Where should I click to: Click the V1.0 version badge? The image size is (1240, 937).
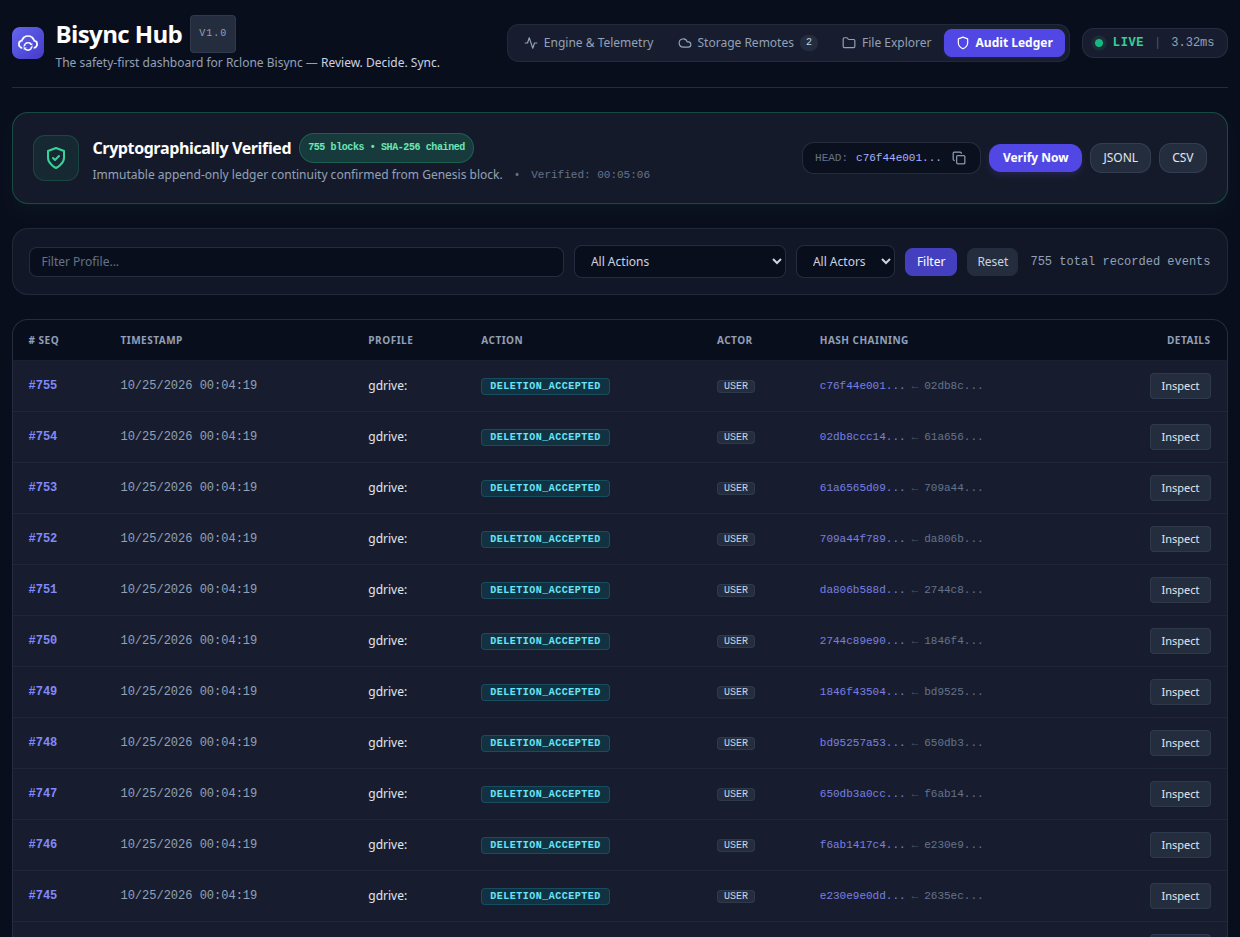point(213,34)
